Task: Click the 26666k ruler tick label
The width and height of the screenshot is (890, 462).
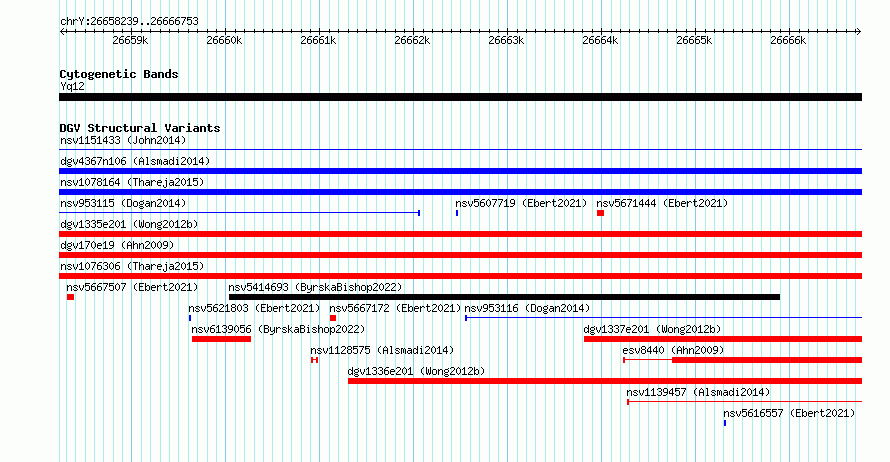Action: point(788,40)
